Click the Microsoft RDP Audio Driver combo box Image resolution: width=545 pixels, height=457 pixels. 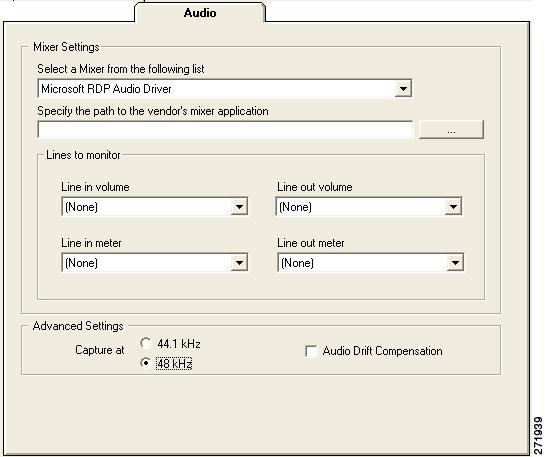click(x=225, y=89)
